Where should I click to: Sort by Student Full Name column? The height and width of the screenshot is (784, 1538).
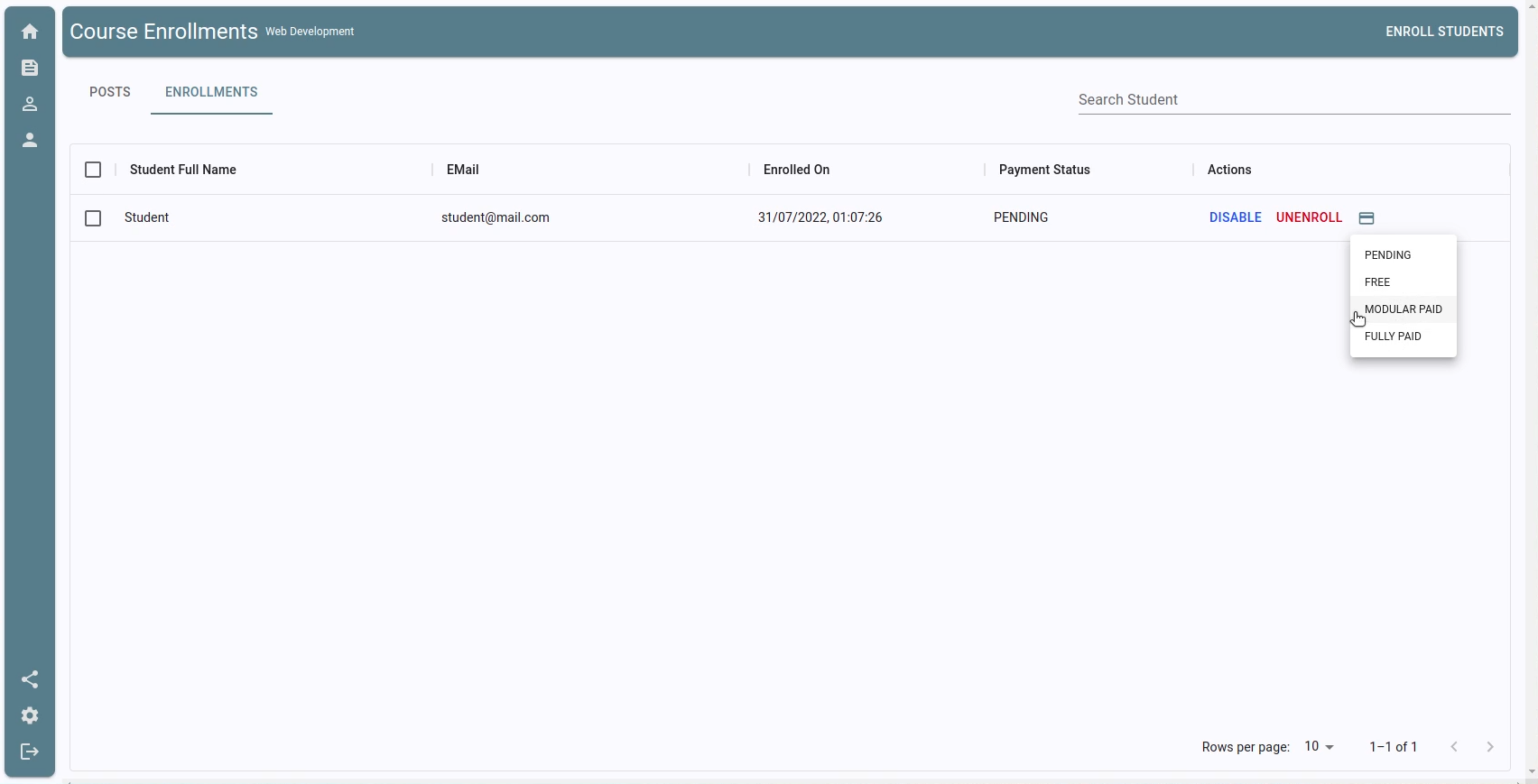[x=183, y=170]
